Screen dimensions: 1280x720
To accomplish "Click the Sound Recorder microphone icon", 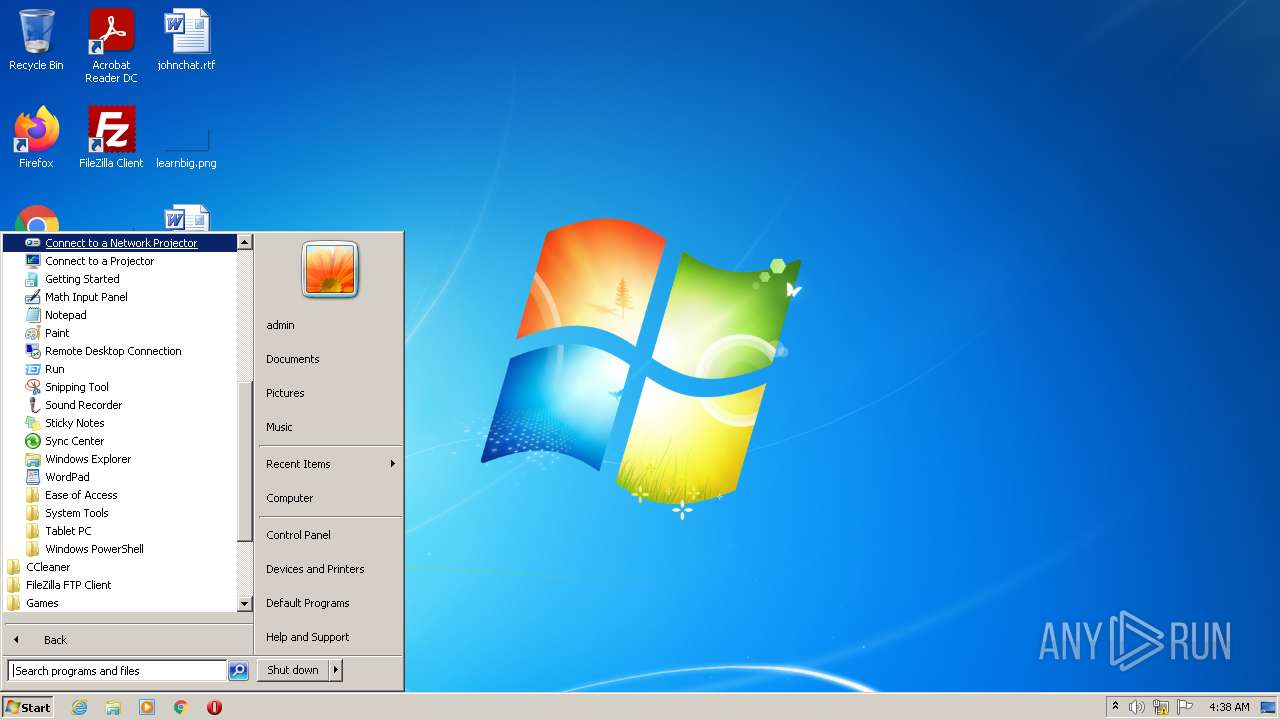I will point(32,405).
